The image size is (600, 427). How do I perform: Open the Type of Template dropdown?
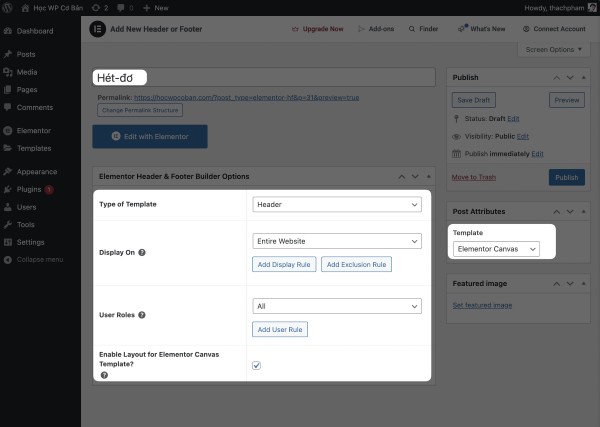click(x=336, y=204)
